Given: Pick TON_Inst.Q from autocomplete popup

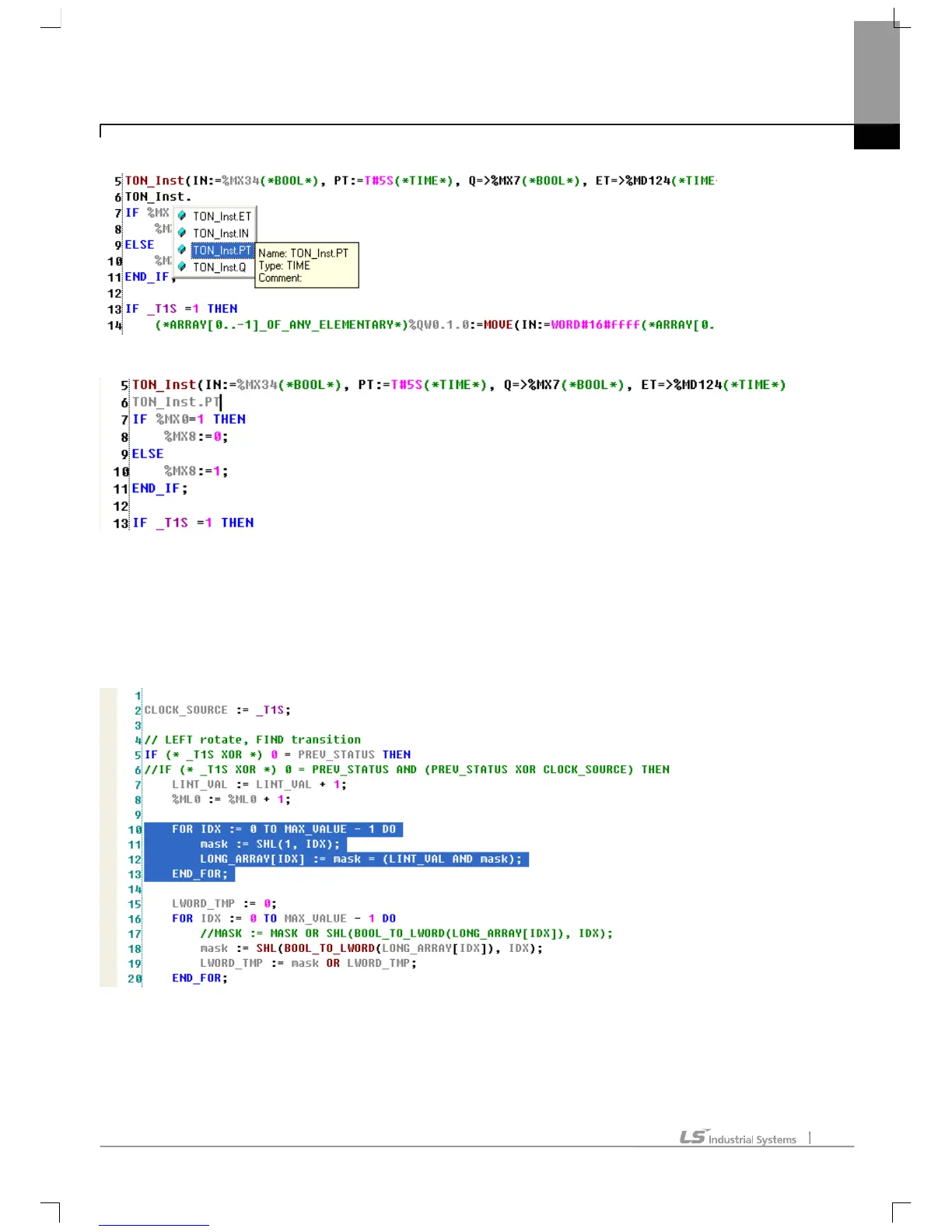Looking at the screenshot, I should point(219,267).
